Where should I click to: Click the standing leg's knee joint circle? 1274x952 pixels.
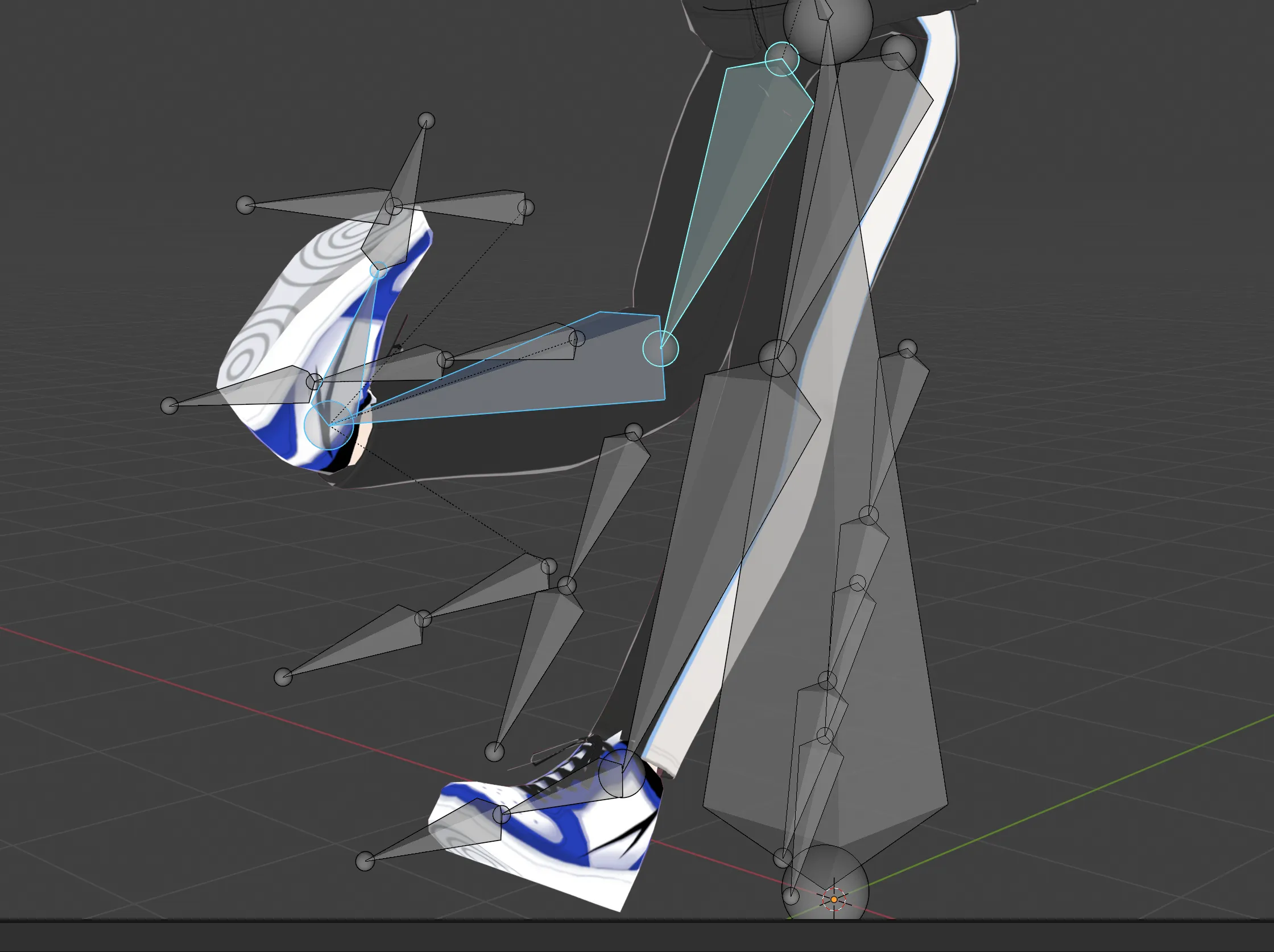coord(777,358)
